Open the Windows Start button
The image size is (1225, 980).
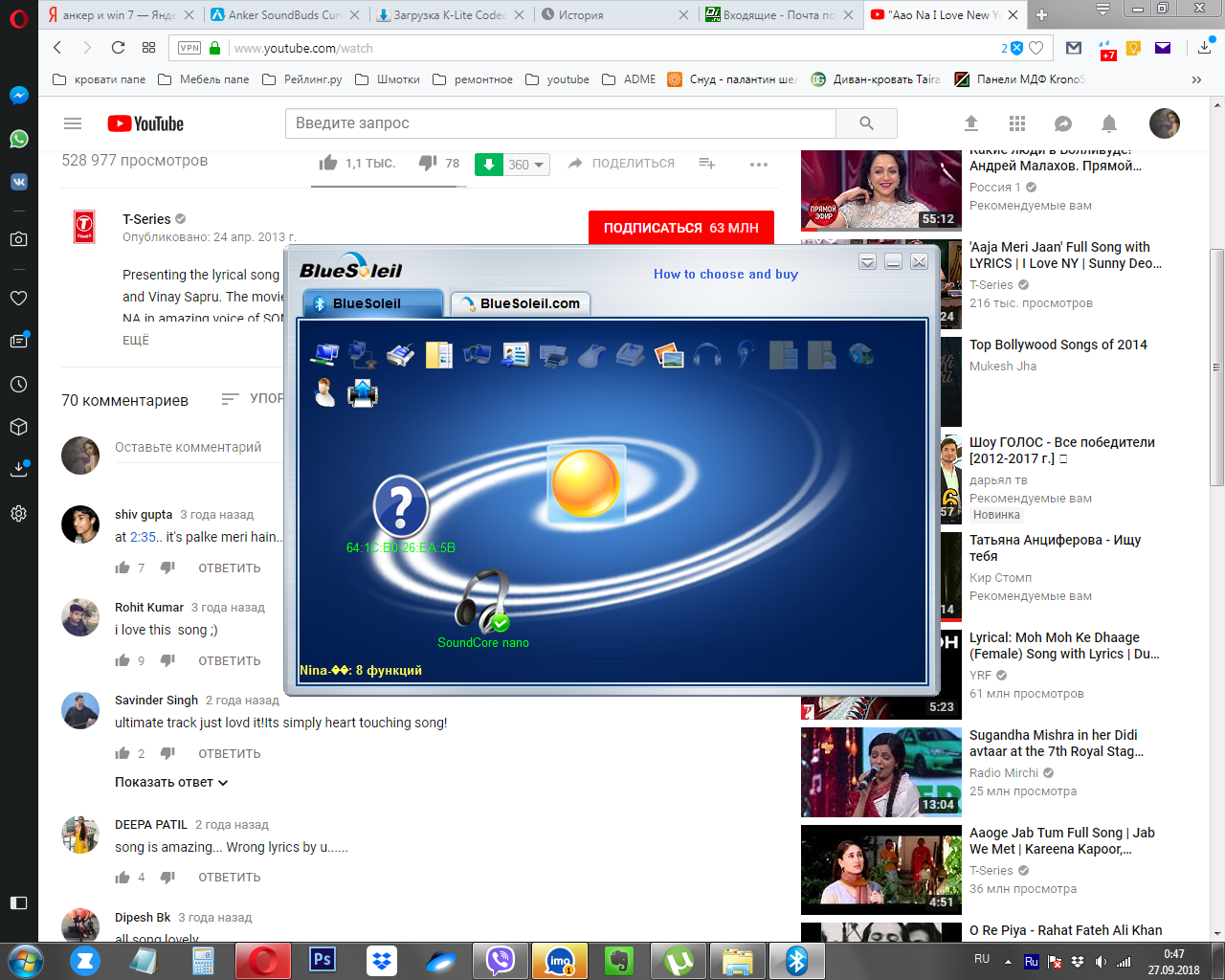(24, 960)
